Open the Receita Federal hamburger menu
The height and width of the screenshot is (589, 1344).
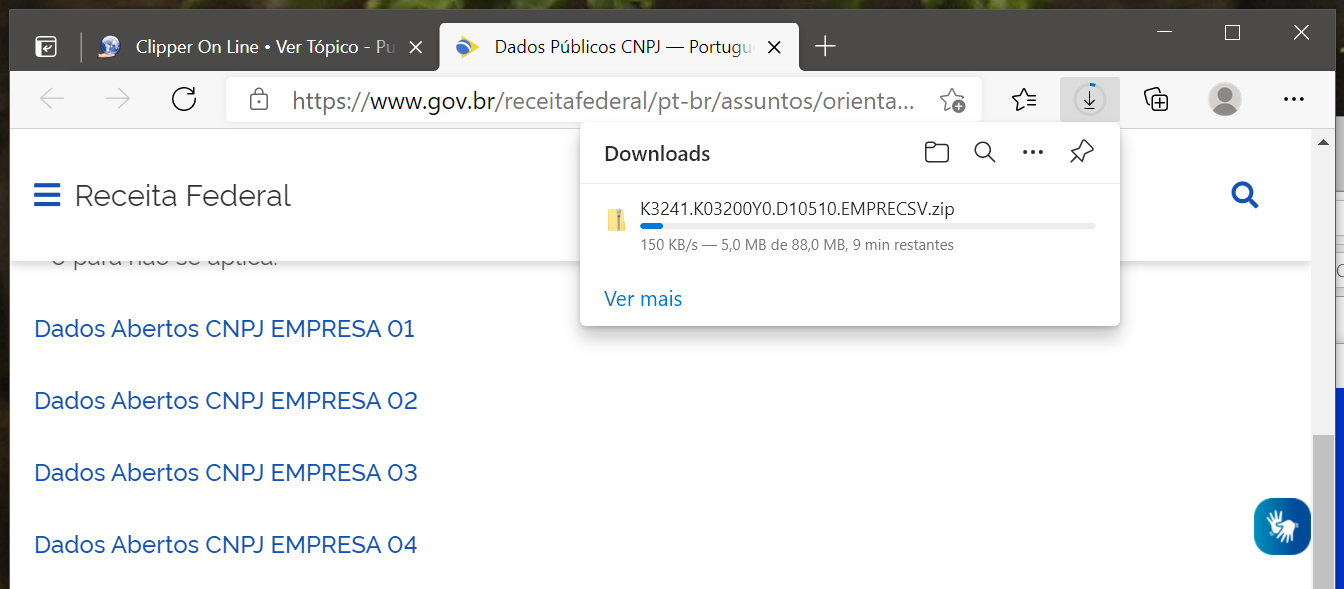[47, 195]
